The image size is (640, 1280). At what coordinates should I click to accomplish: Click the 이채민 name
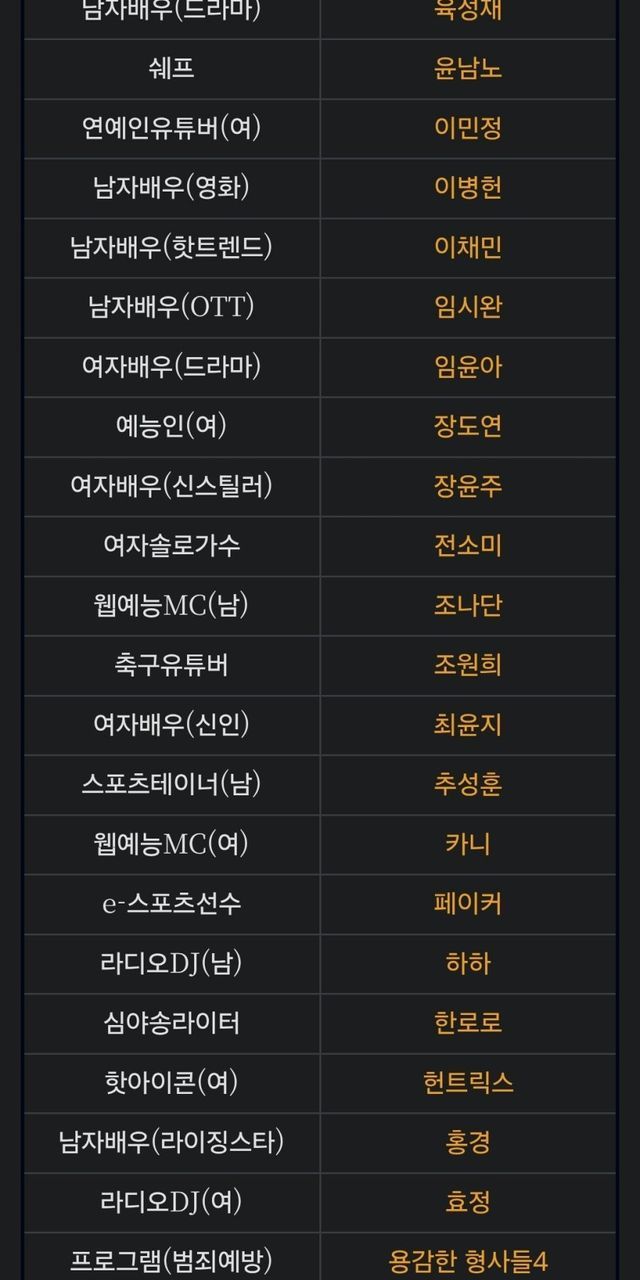click(x=468, y=247)
